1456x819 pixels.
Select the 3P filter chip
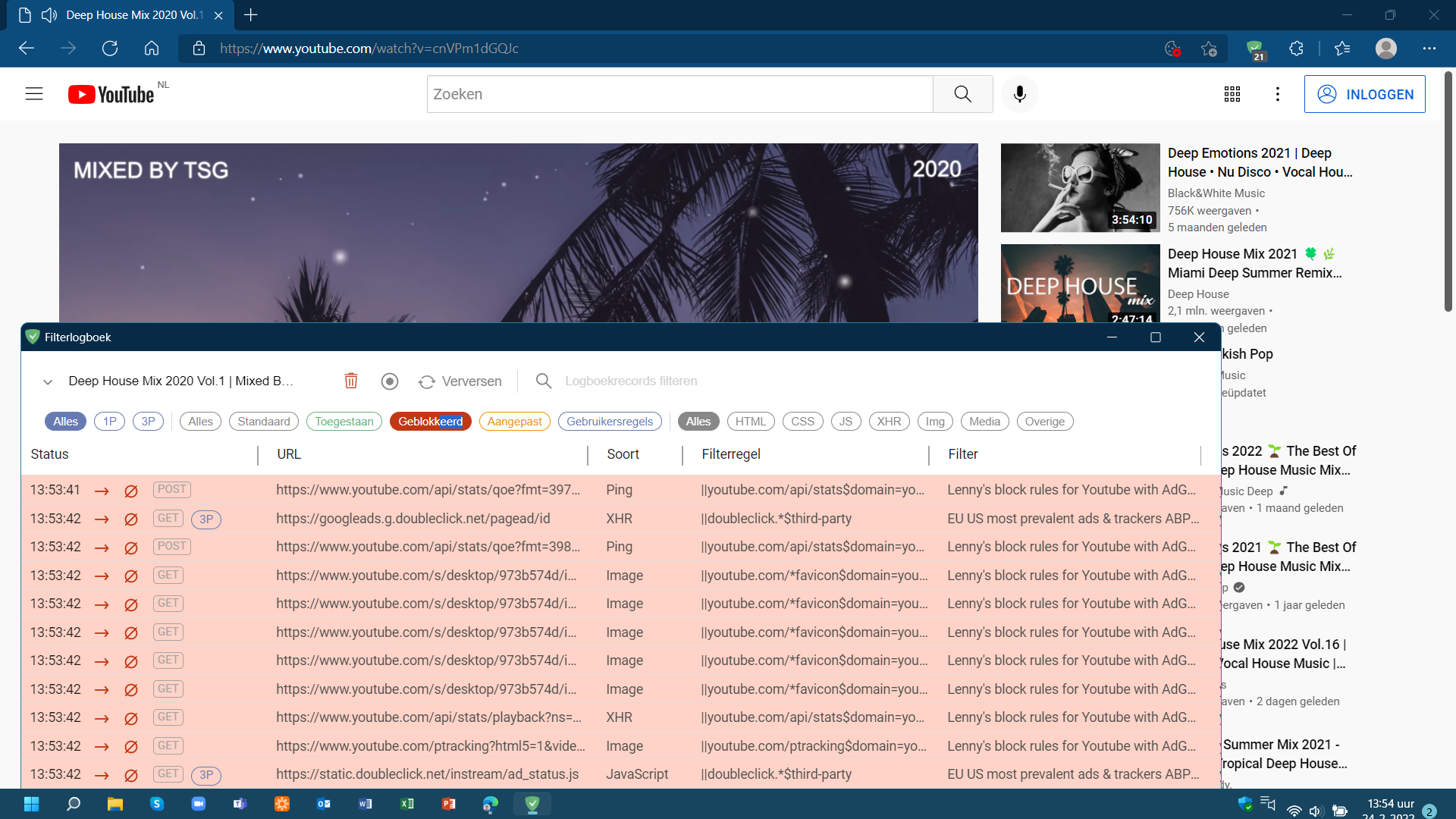pos(148,422)
